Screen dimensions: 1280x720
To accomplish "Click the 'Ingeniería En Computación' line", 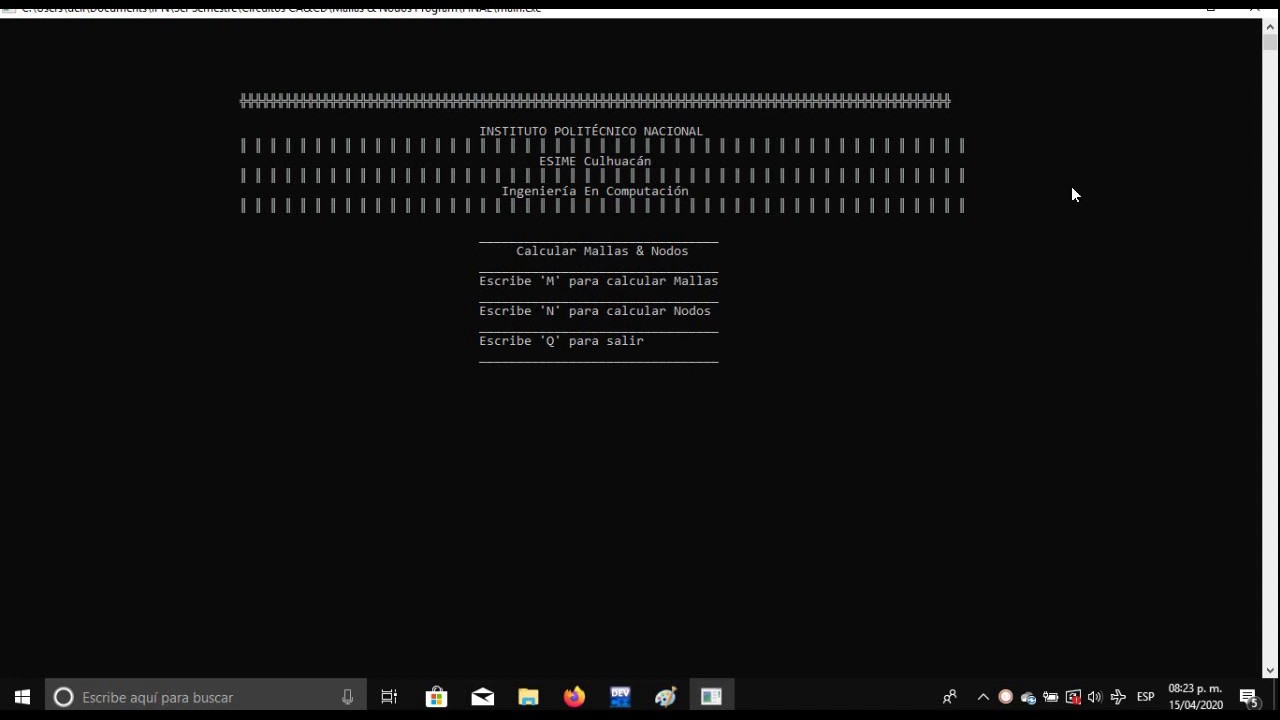I will (595, 191).
